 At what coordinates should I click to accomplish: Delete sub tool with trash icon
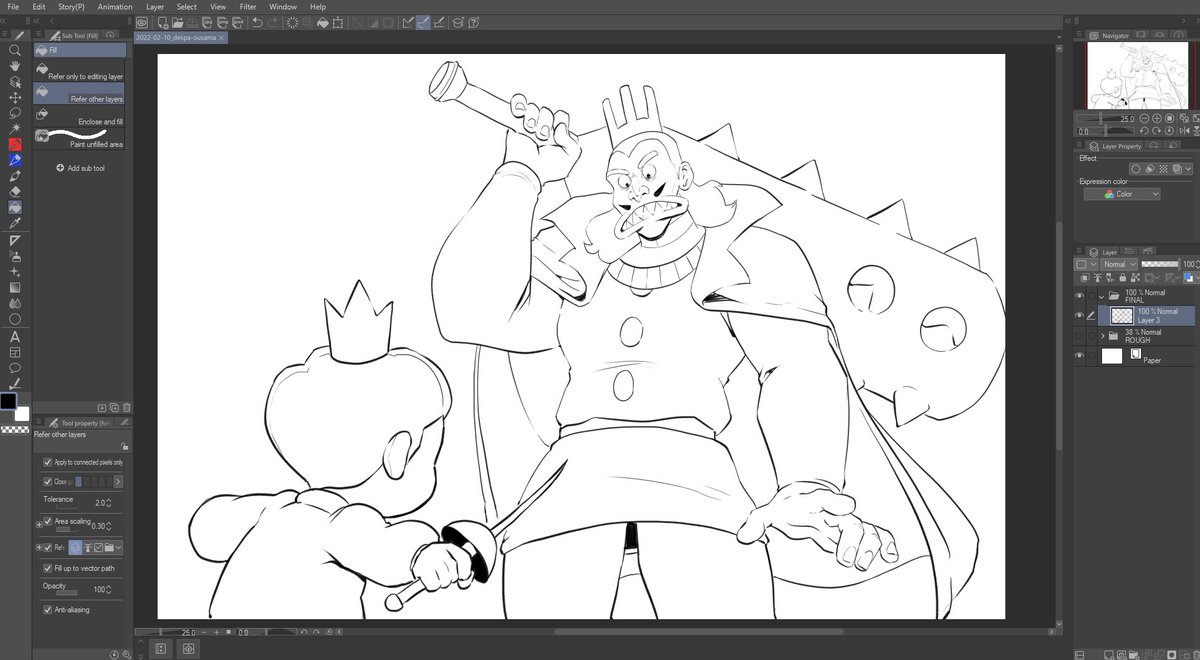click(x=127, y=408)
